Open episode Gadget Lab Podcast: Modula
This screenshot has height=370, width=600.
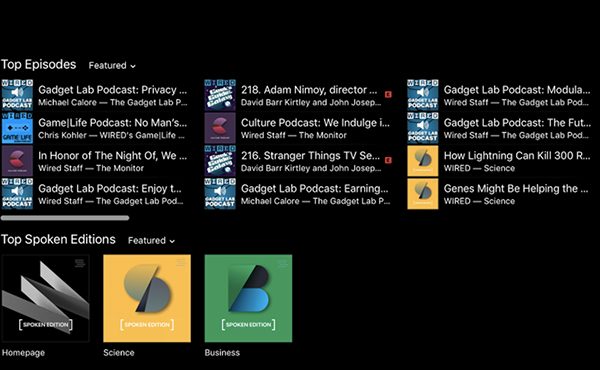coord(517,90)
